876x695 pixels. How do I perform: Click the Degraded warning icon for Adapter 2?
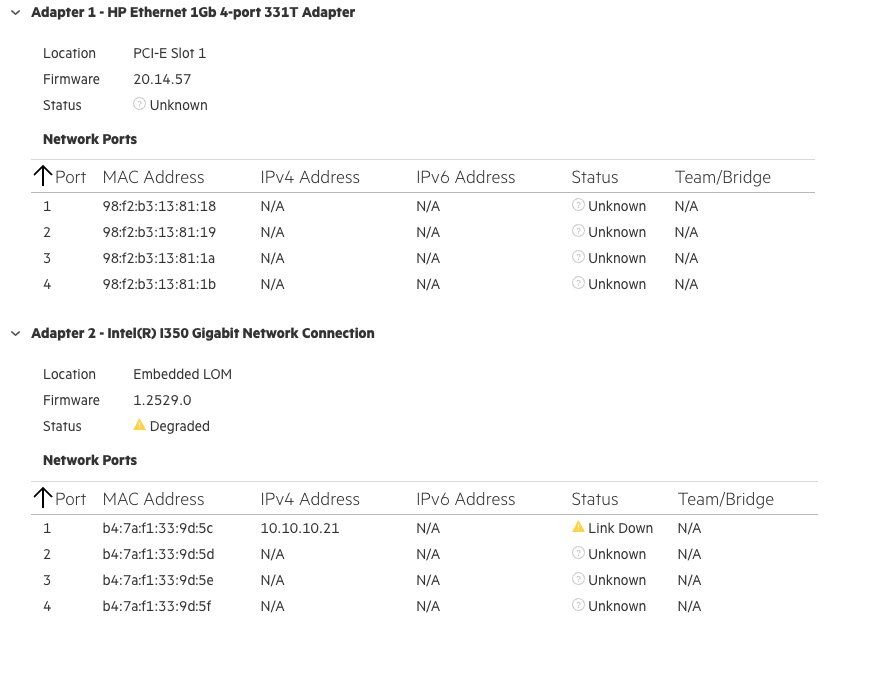click(x=139, y=425)
